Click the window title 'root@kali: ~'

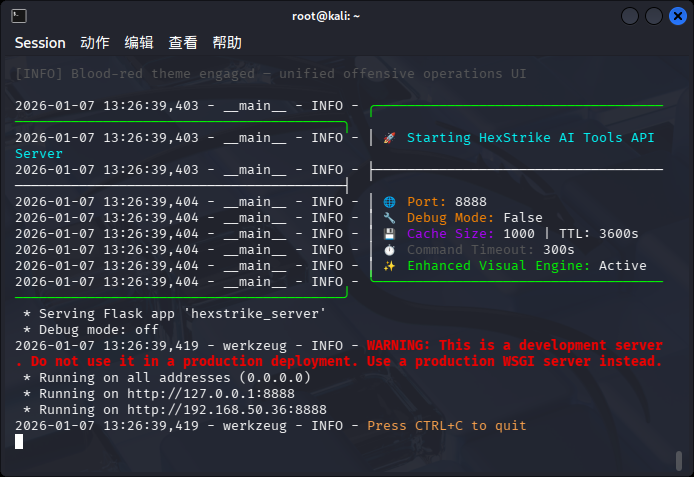pyautogui.click(x=326, y=16)
